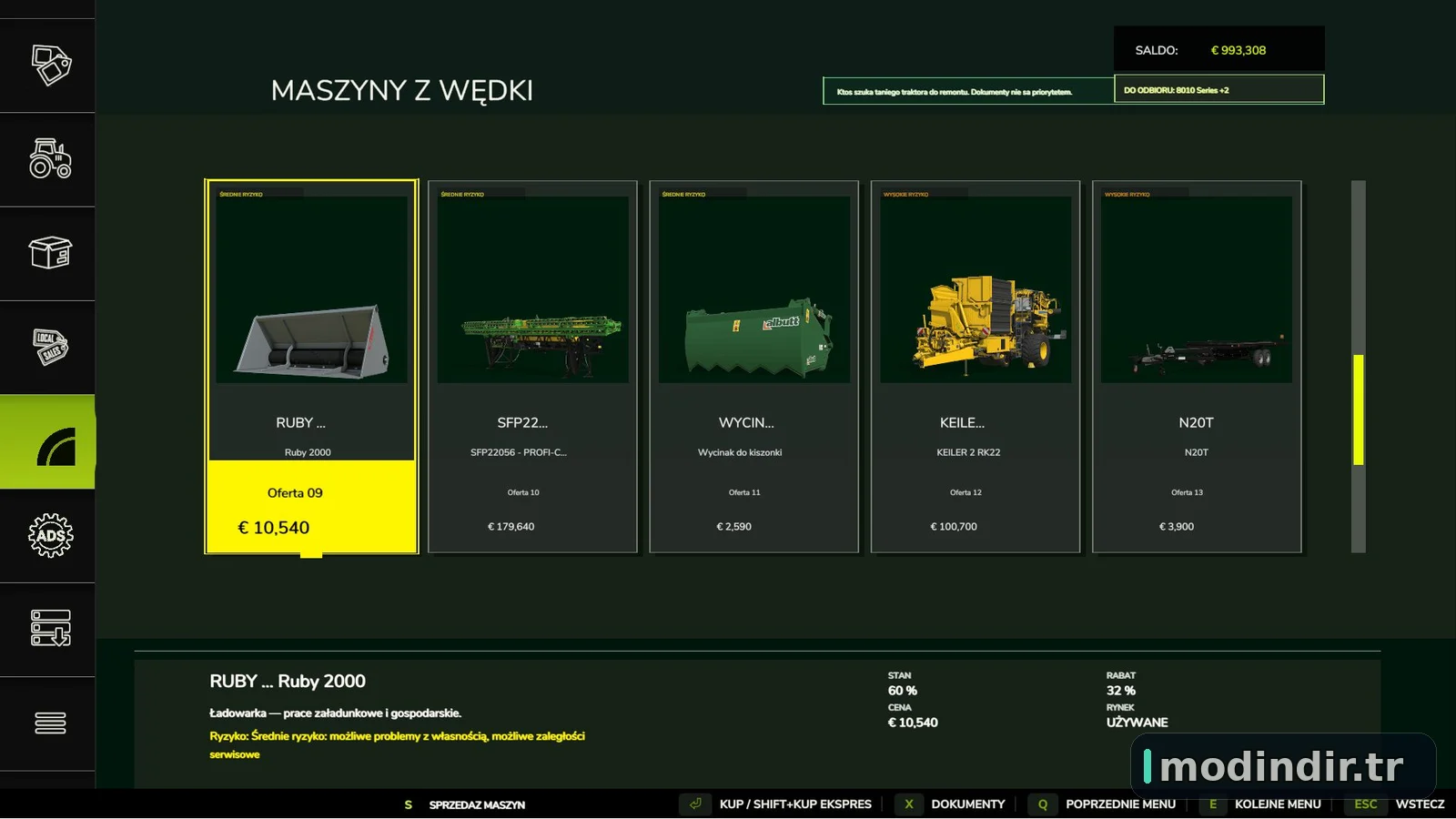Select the Ruby 2000 offer card
Screen dimensions: 1456x819
[311, 367]
